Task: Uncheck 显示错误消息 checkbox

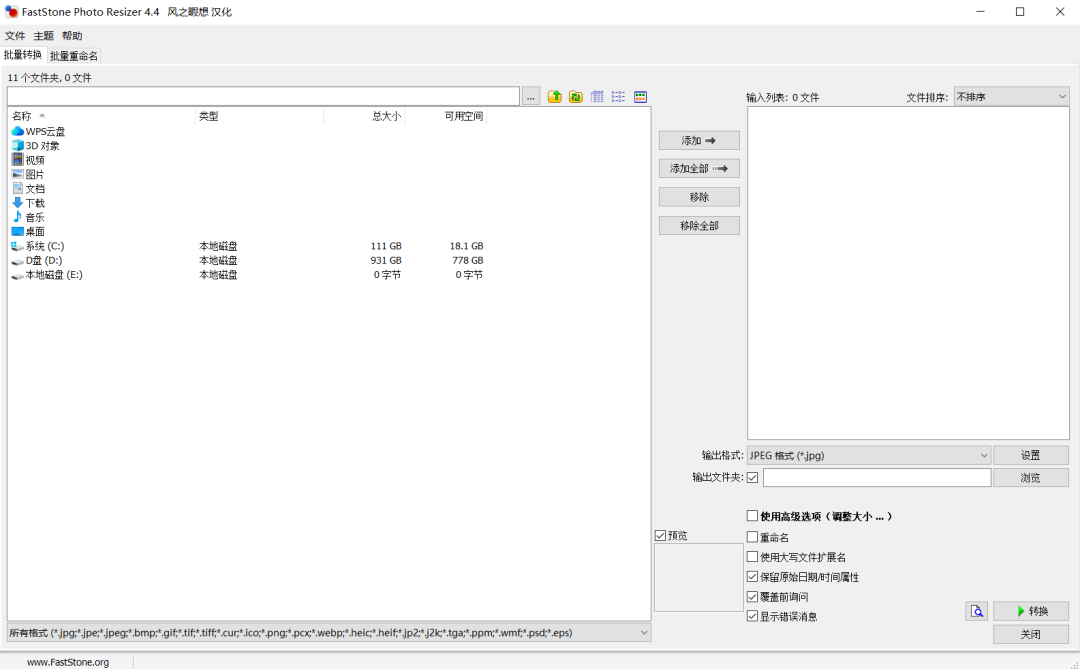Action: 753,616
